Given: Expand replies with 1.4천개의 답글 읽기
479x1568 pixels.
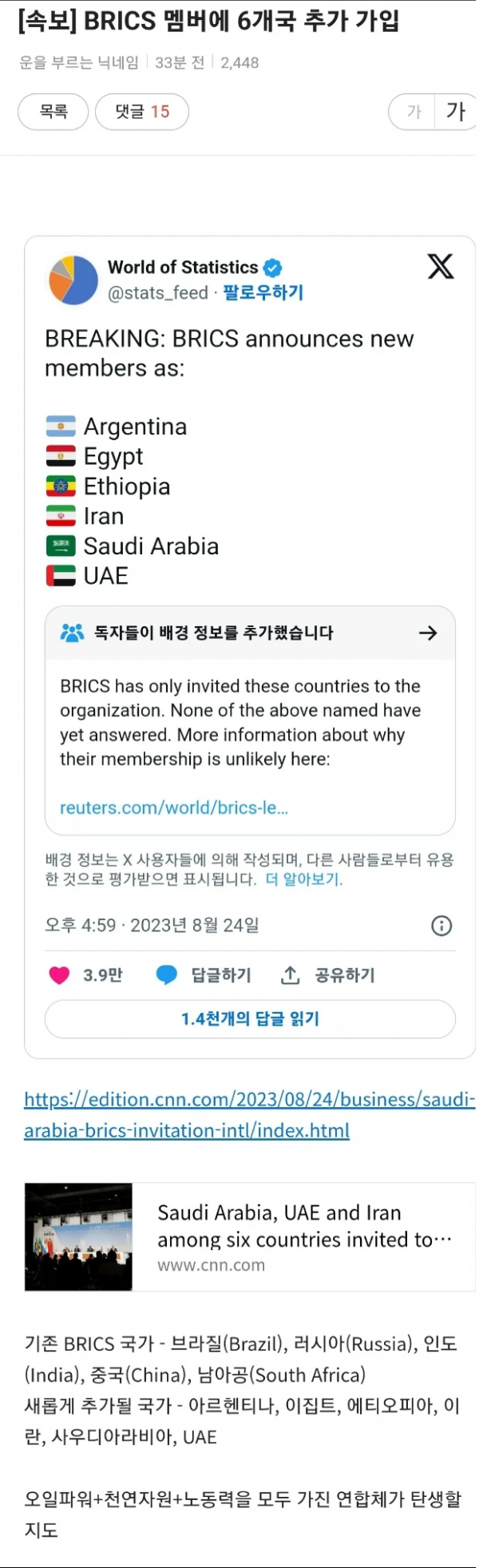Looking at the screenshot, I should click(x=250, y=1018).
